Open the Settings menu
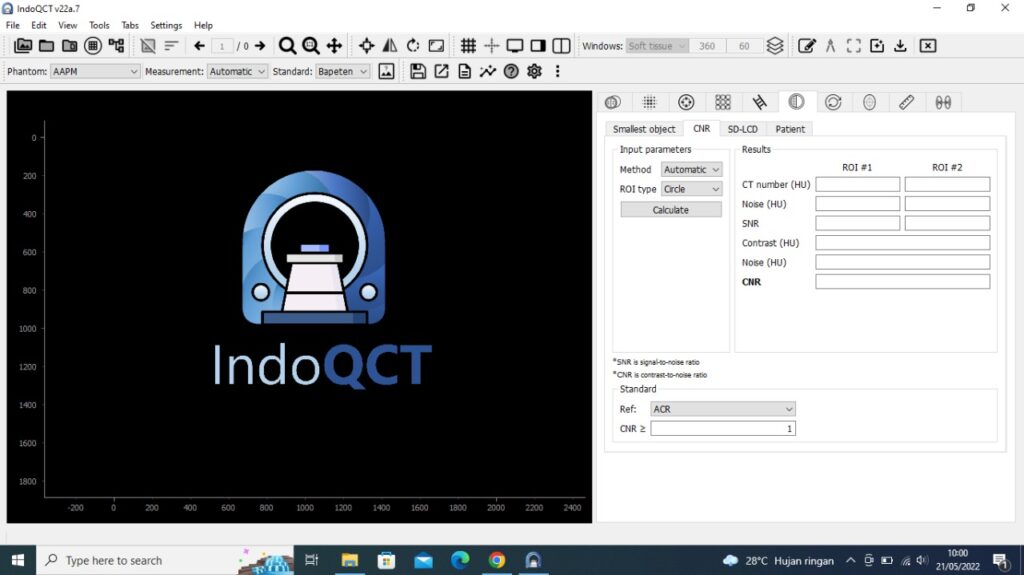Screen dimensions: 1024x575 point(166,25)
